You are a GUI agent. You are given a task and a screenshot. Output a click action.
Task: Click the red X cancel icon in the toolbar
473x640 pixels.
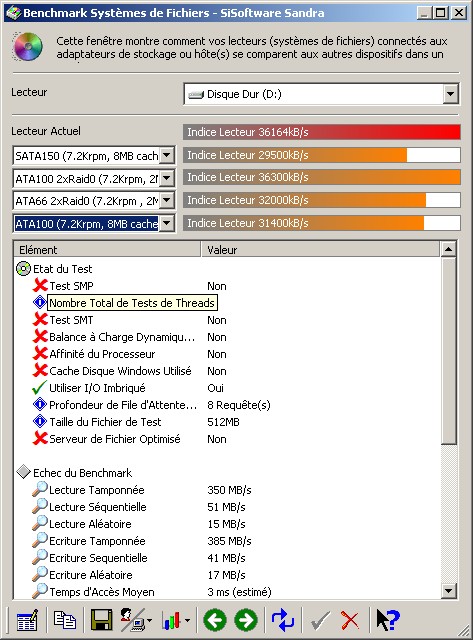[350, 620]
